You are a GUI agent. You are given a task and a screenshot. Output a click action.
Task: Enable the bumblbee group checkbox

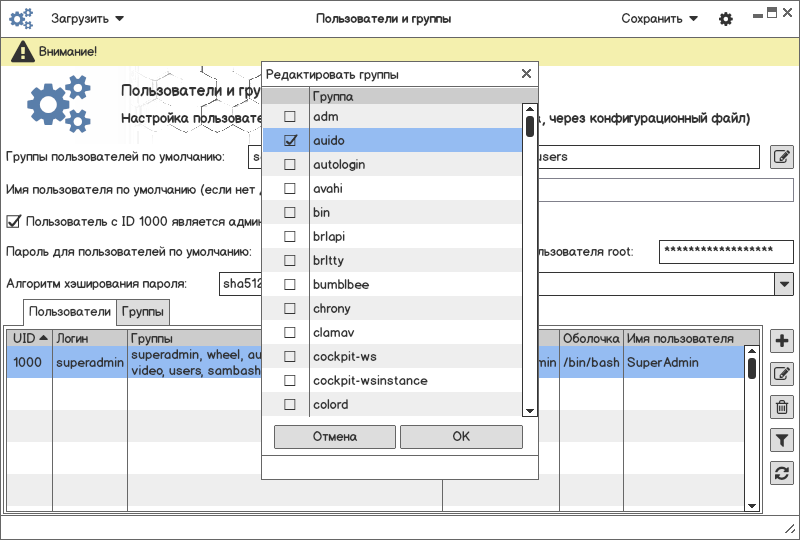pos(290,285)
